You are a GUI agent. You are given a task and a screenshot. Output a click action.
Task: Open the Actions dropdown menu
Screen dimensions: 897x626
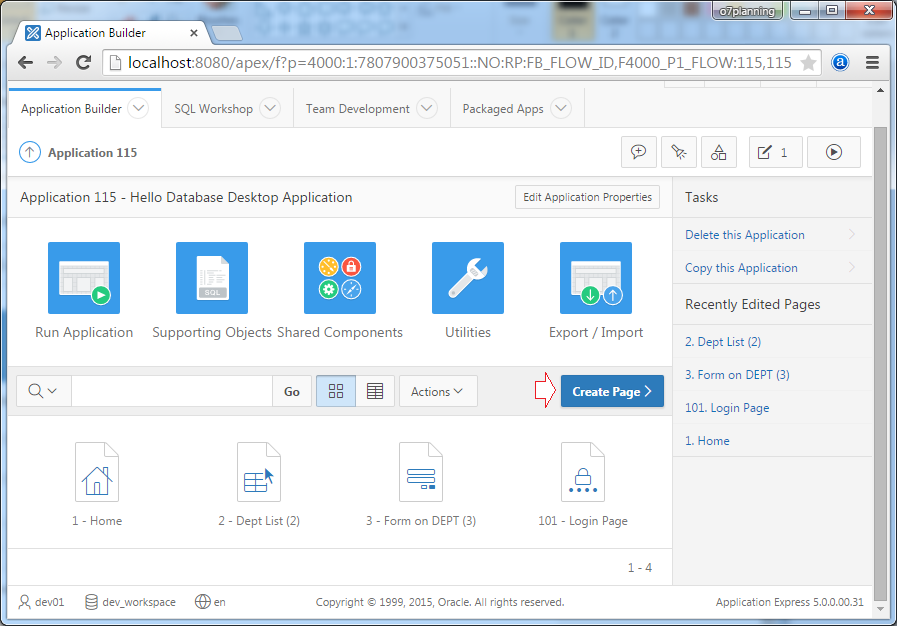438,391
